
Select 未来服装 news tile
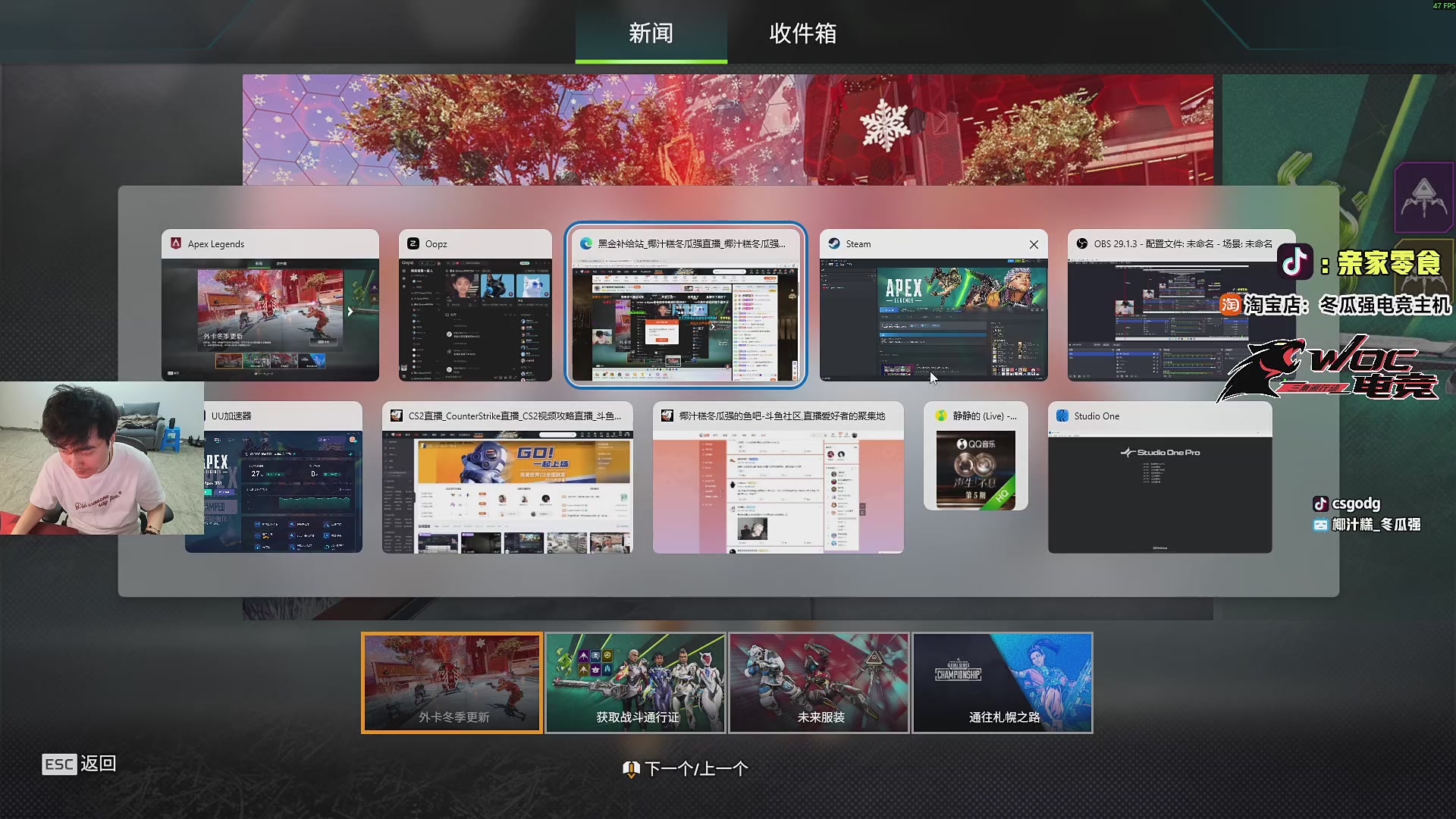click(x=819, y=682)
